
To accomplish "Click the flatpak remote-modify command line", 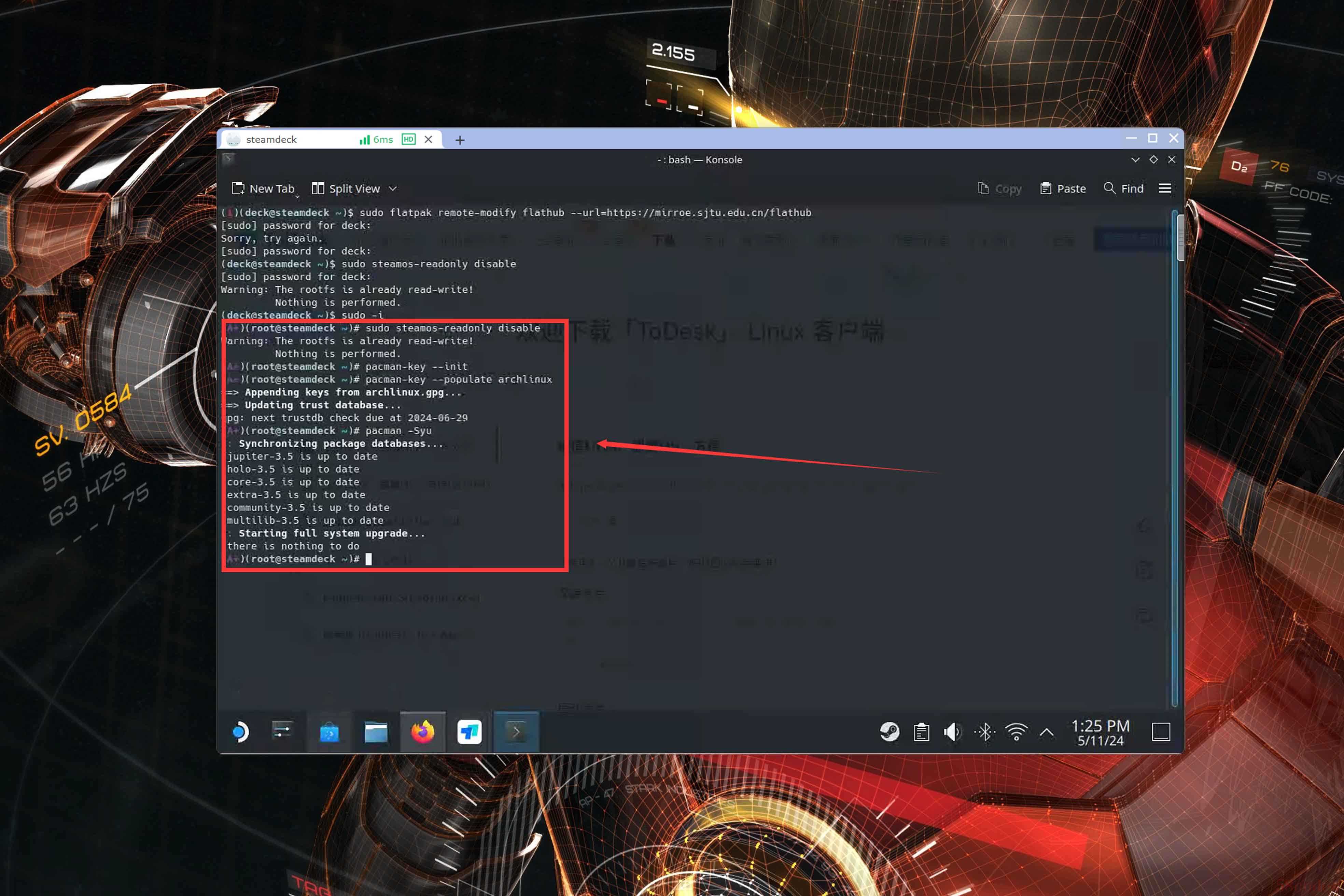I will [x=585, y=213].
